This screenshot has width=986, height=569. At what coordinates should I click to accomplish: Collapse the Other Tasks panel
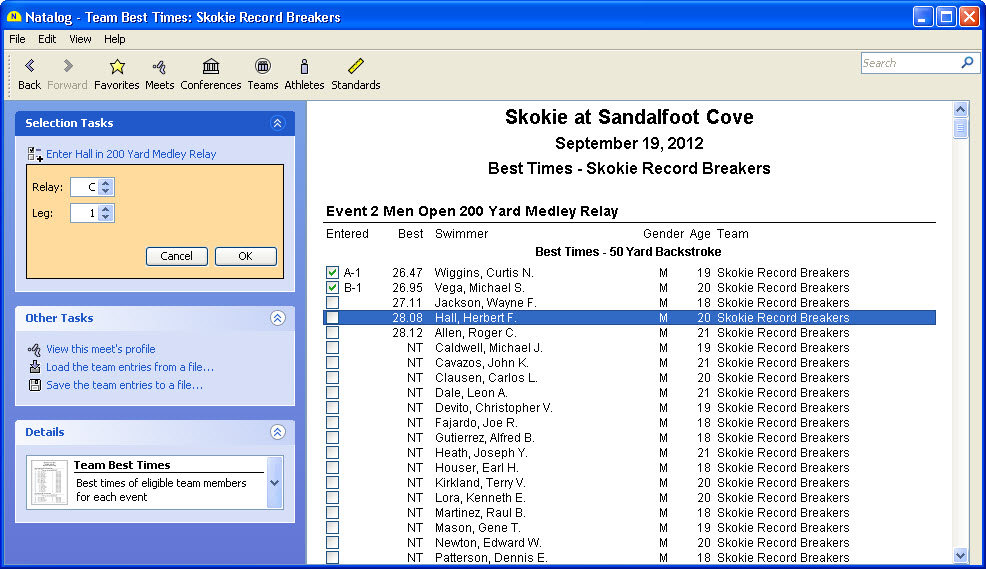(278, 318)
